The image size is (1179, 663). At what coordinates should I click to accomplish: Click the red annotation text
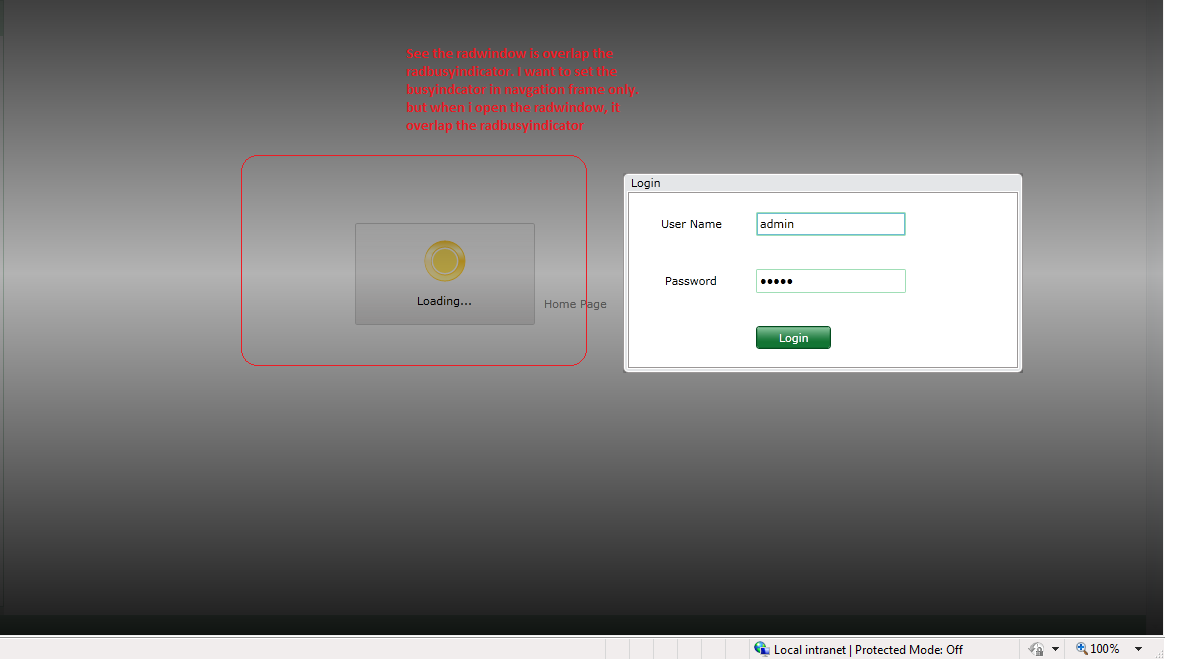[x=521, y=89]
